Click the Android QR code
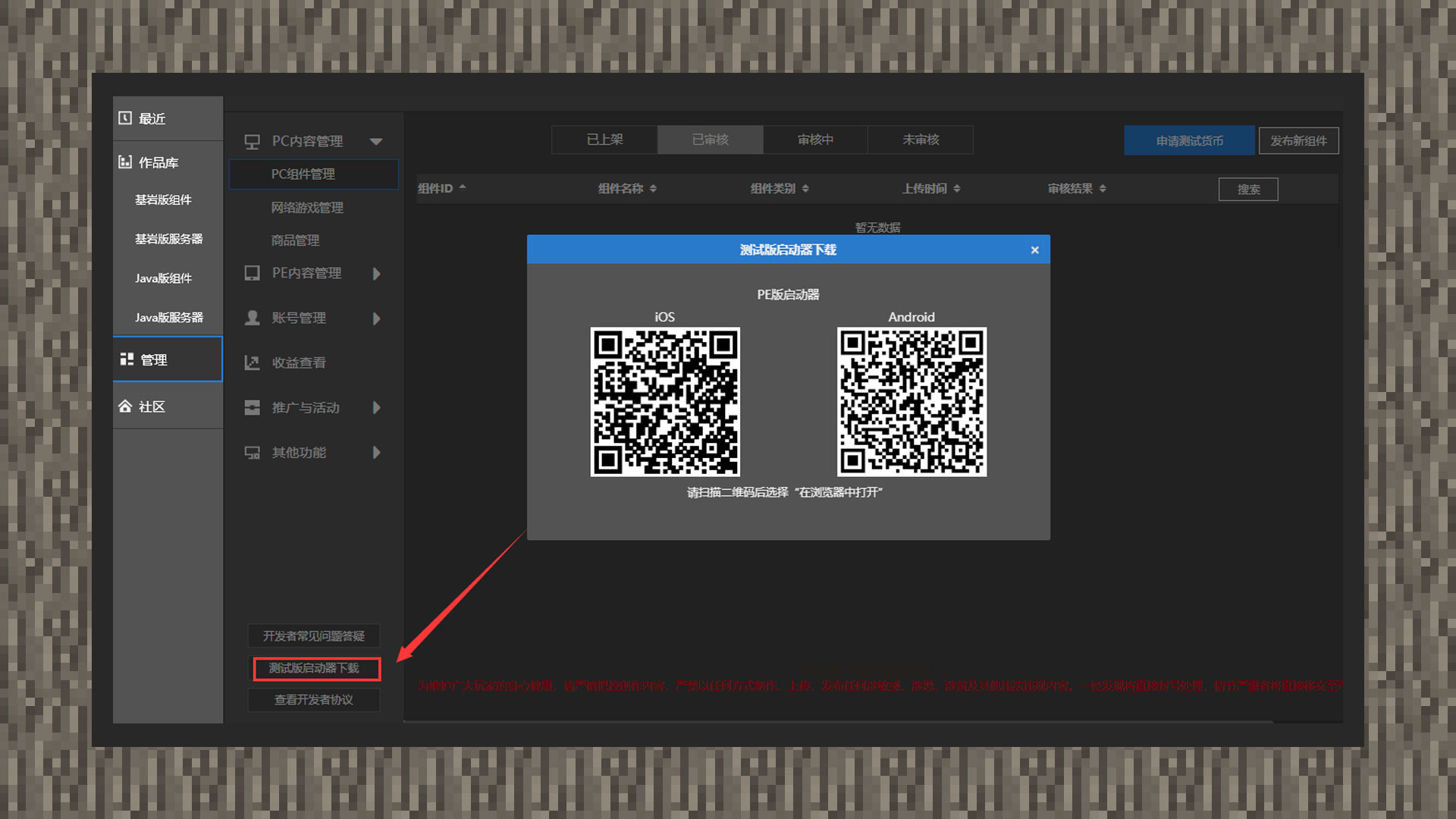 point(912,402)
